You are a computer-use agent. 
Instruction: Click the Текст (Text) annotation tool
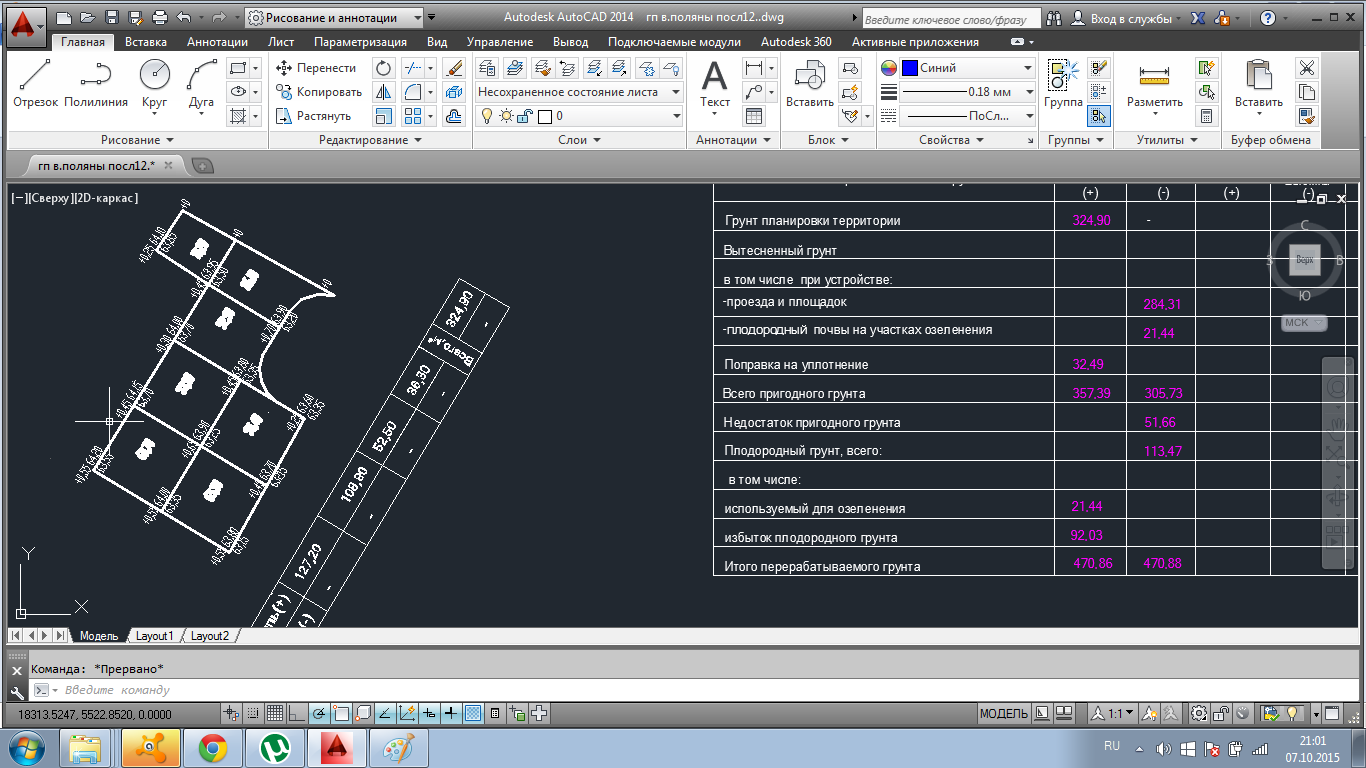click(x=714, y=84)
